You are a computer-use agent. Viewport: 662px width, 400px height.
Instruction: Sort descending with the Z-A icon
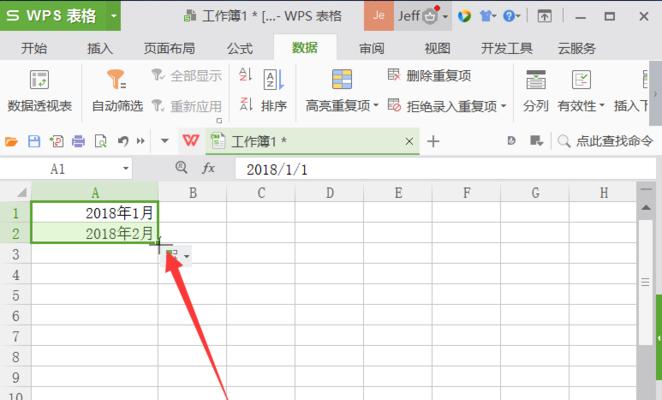(x=245, y=104)
